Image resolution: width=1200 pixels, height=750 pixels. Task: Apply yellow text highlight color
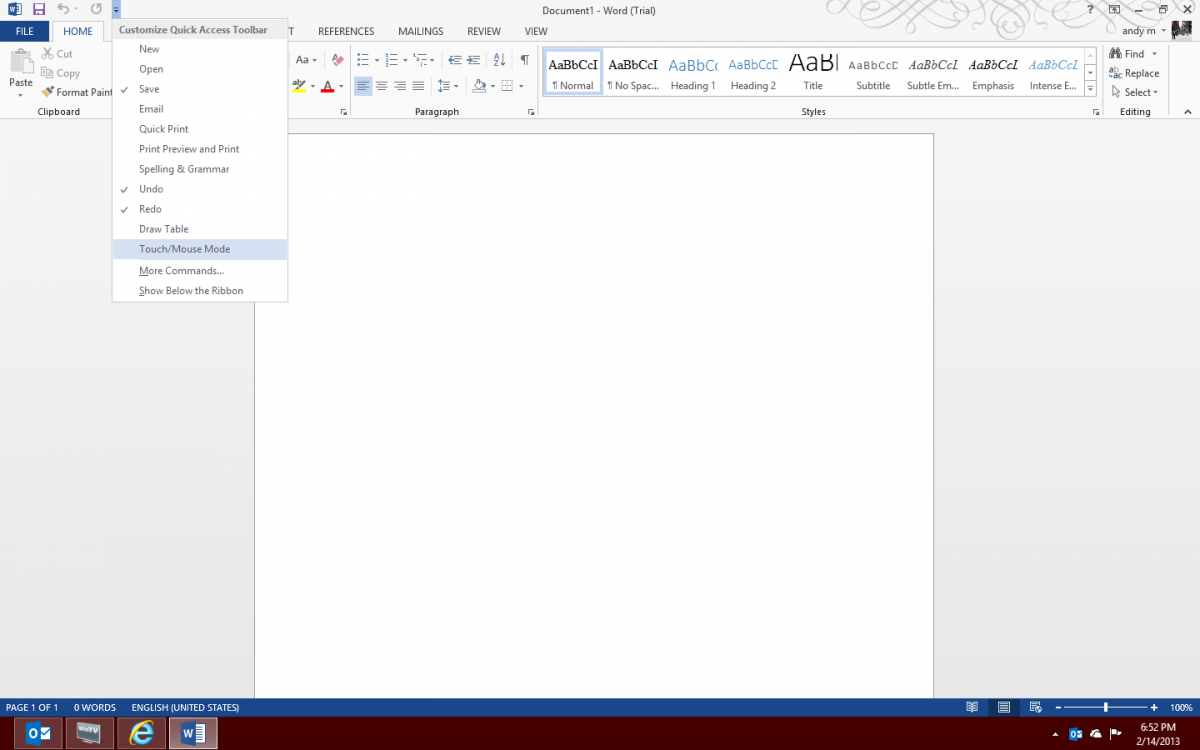(x=299, y=86)
